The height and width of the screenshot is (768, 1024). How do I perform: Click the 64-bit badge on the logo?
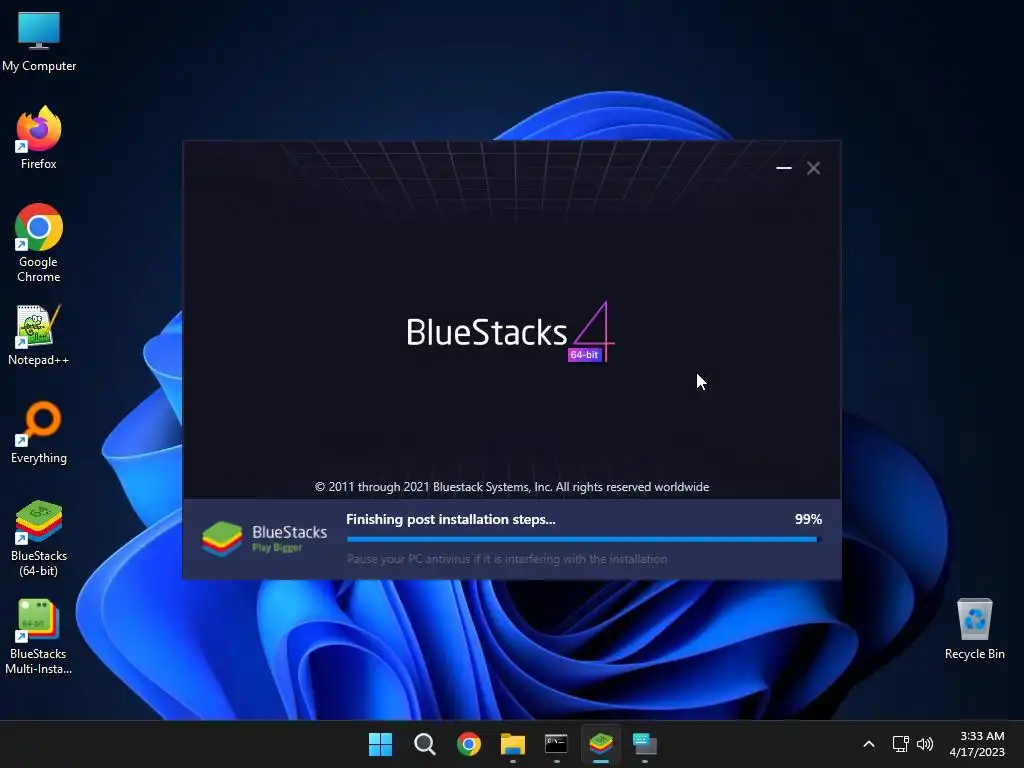coord(584,355)
